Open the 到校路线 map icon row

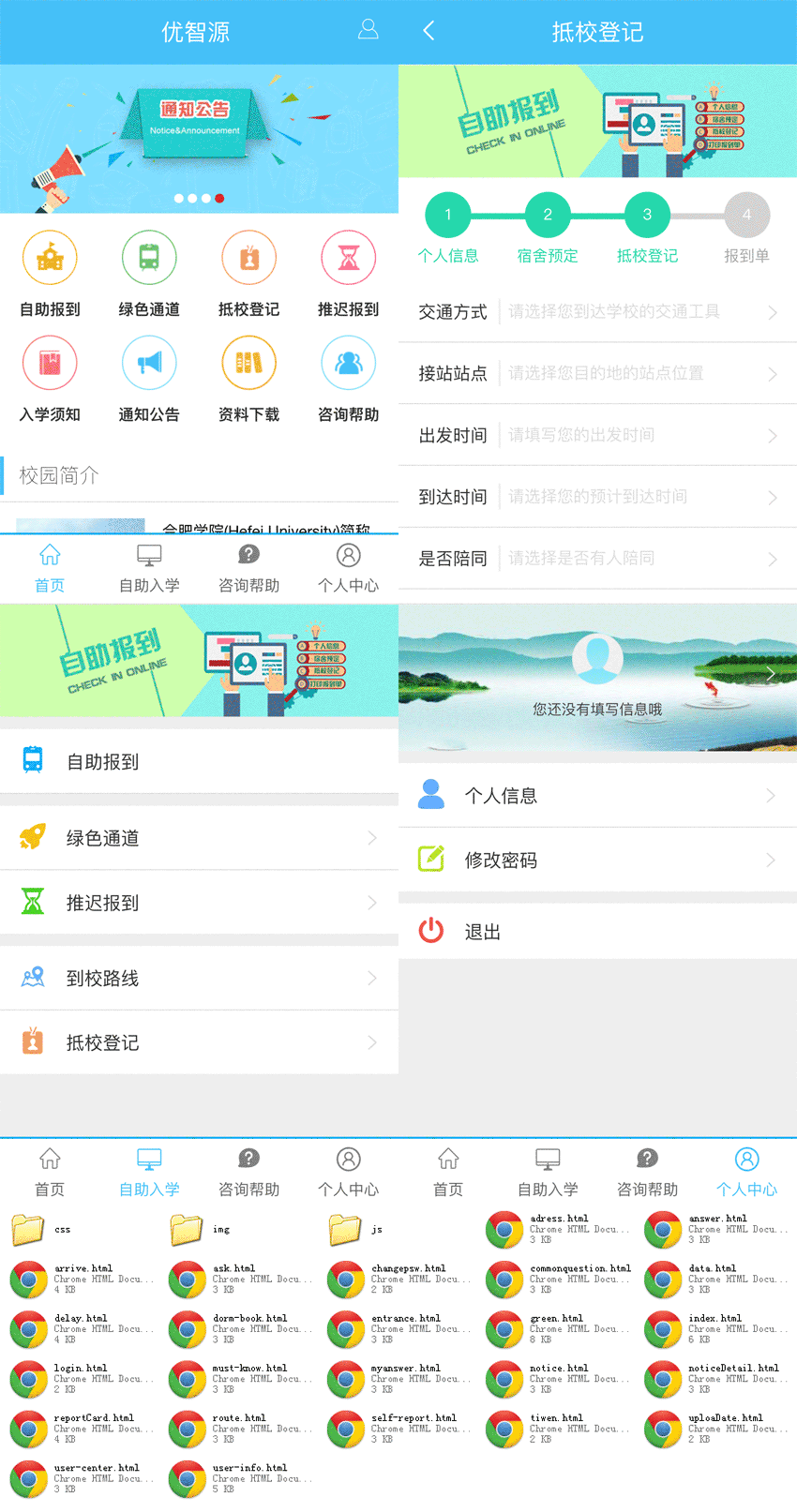[33, 978]
